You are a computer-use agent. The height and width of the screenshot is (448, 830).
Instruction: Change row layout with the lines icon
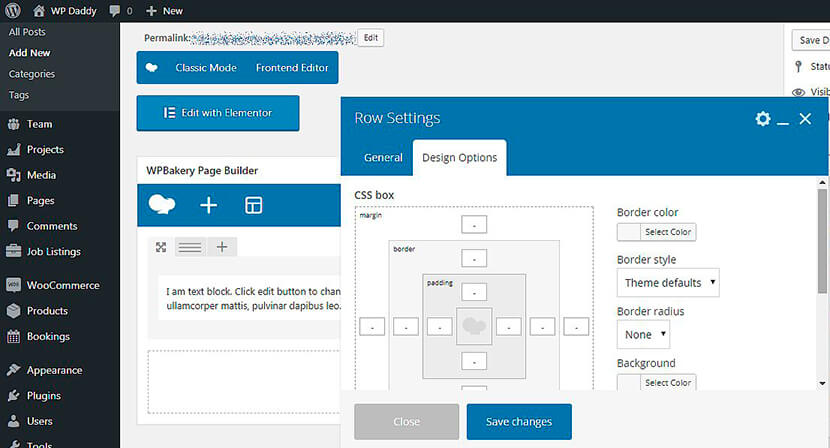click(190, 247)
